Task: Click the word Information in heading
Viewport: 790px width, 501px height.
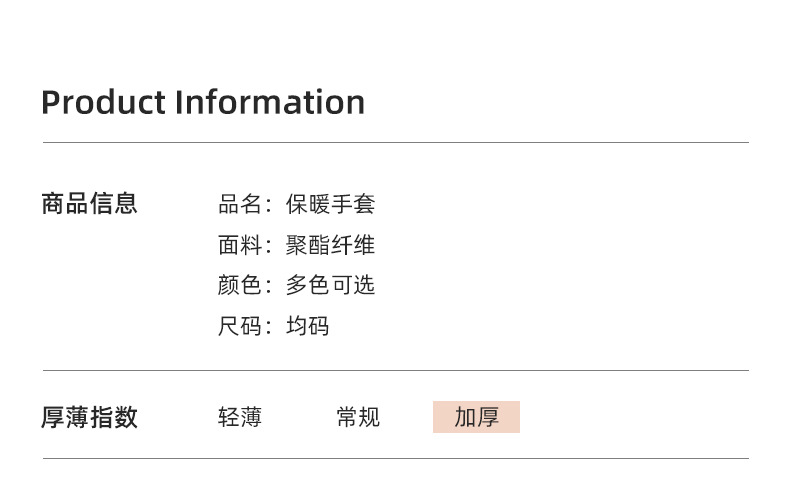Action: coord(270,102)
